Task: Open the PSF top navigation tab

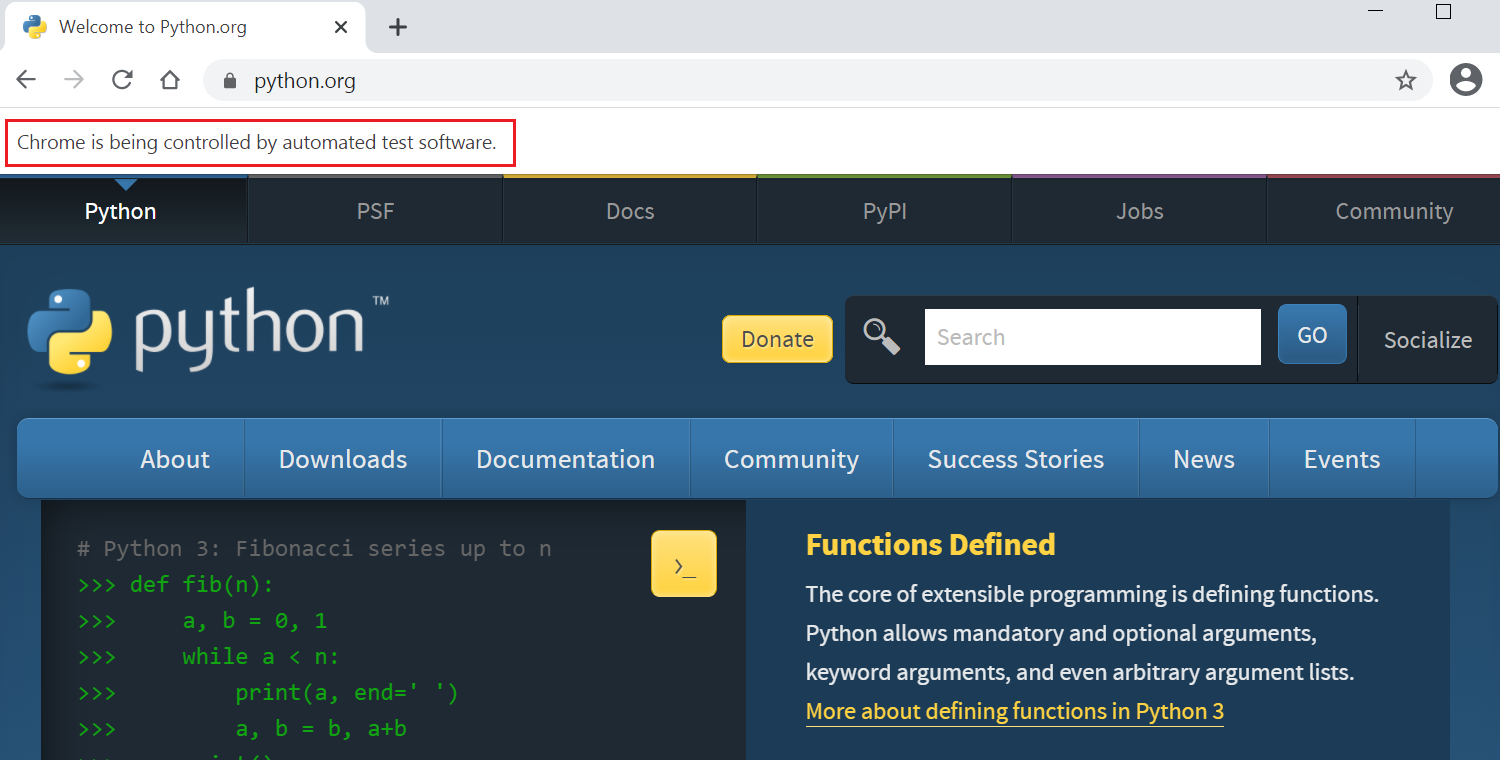Action: point(375,211)
